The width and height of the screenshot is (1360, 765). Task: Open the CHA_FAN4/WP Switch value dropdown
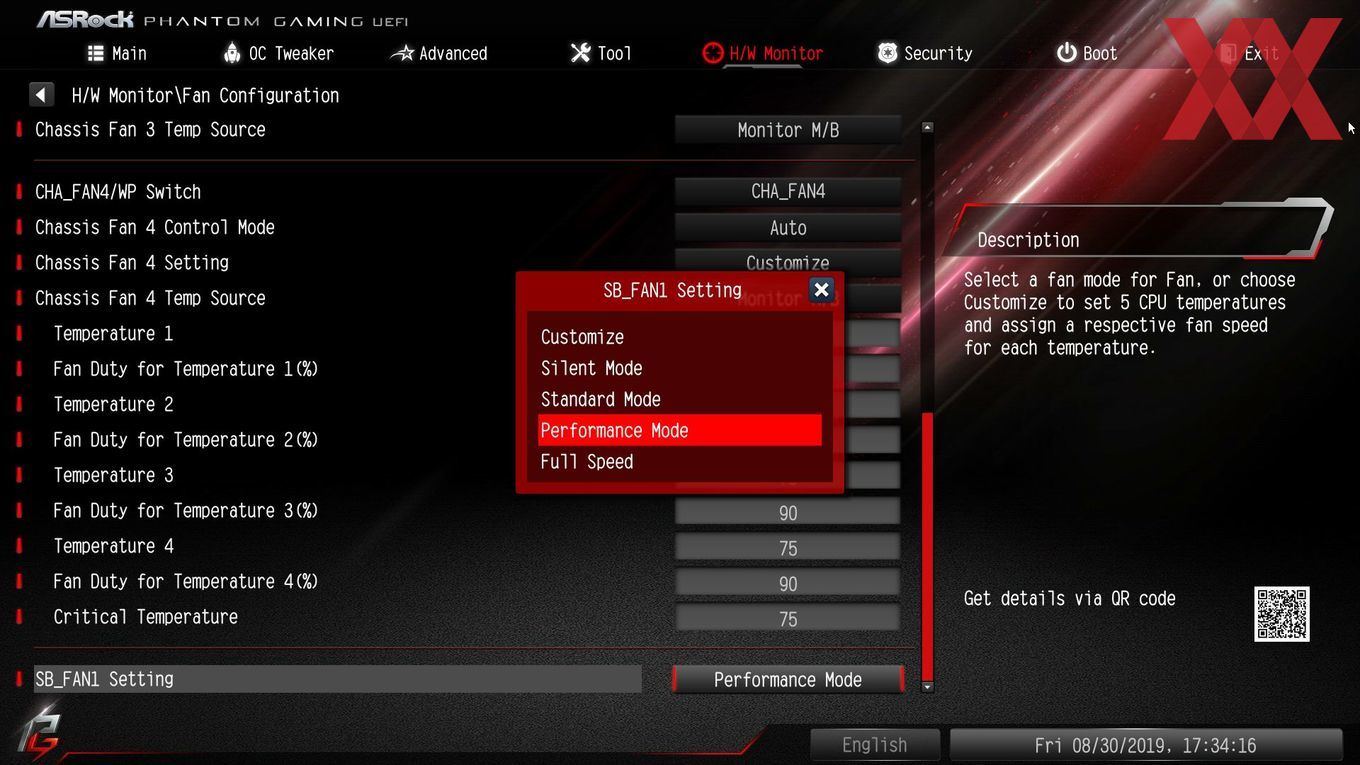[788, 192]
